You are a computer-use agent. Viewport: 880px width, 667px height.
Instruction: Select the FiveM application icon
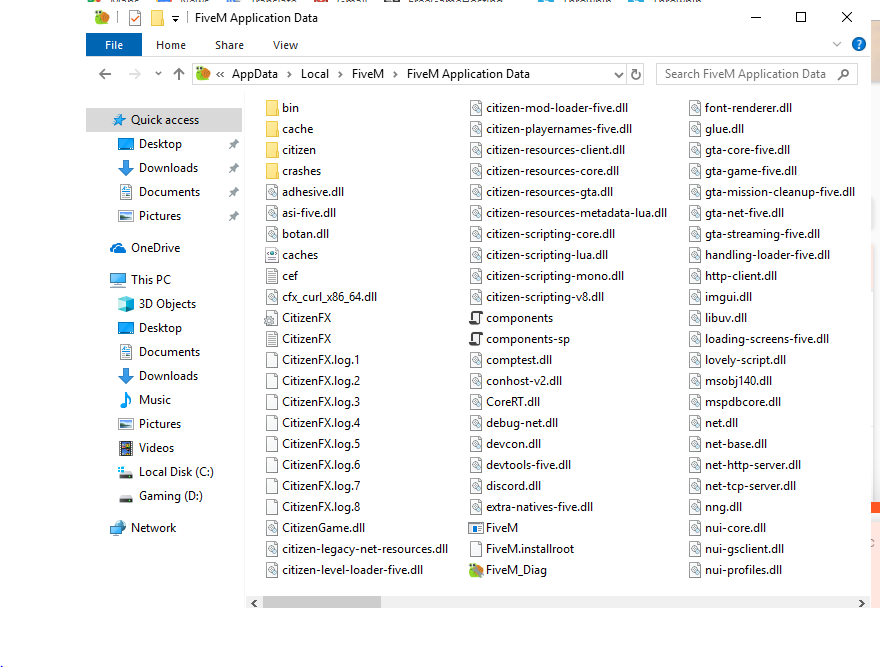click(476, 528)
